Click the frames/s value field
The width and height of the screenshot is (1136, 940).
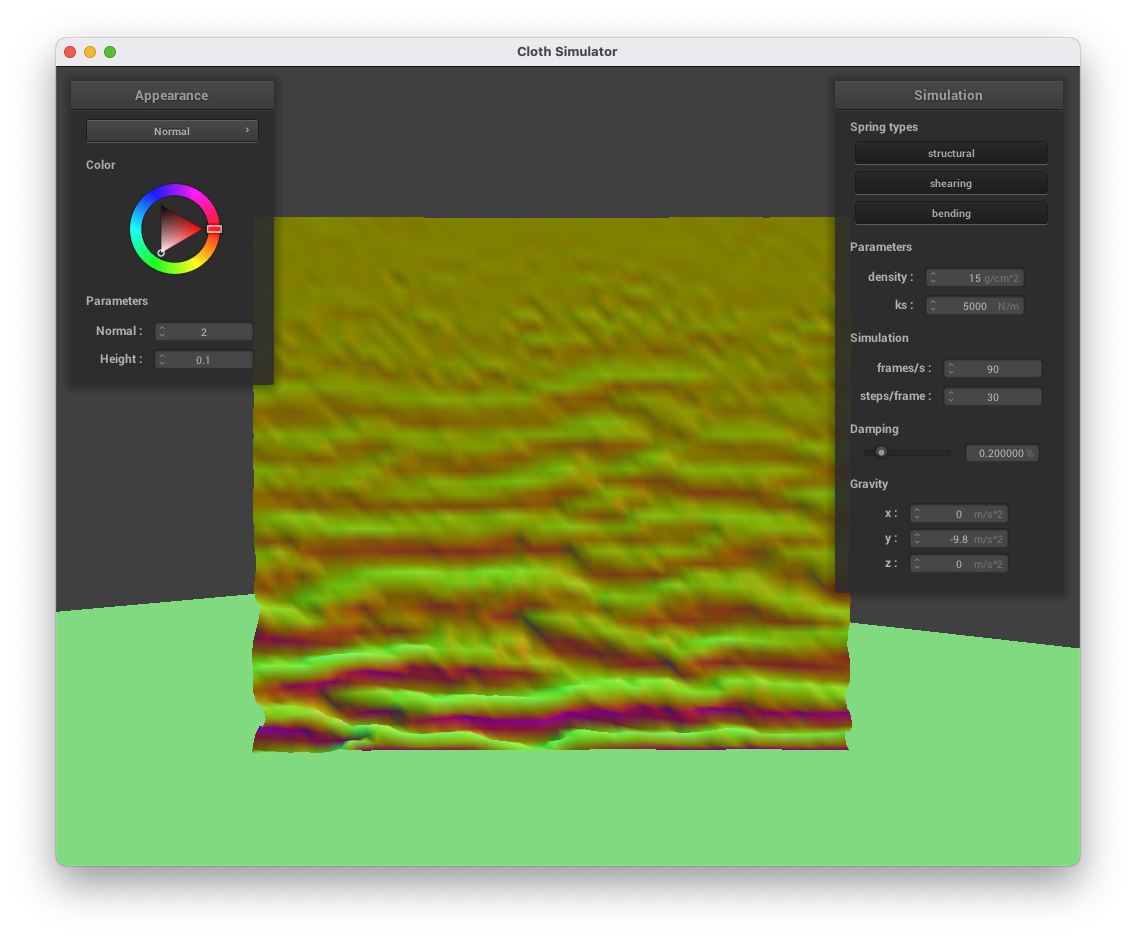click(993, 369)
